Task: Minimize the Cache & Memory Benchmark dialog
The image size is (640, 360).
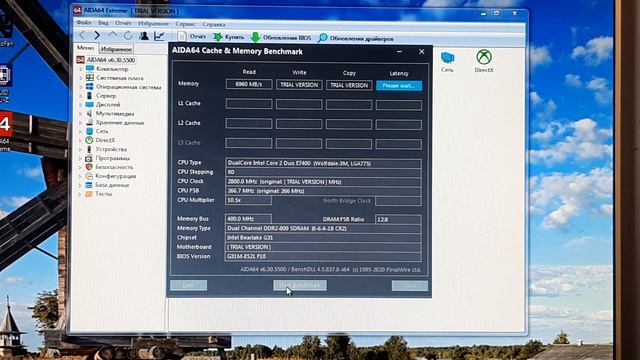Action: pyautogui.click(x=400, y=52)
